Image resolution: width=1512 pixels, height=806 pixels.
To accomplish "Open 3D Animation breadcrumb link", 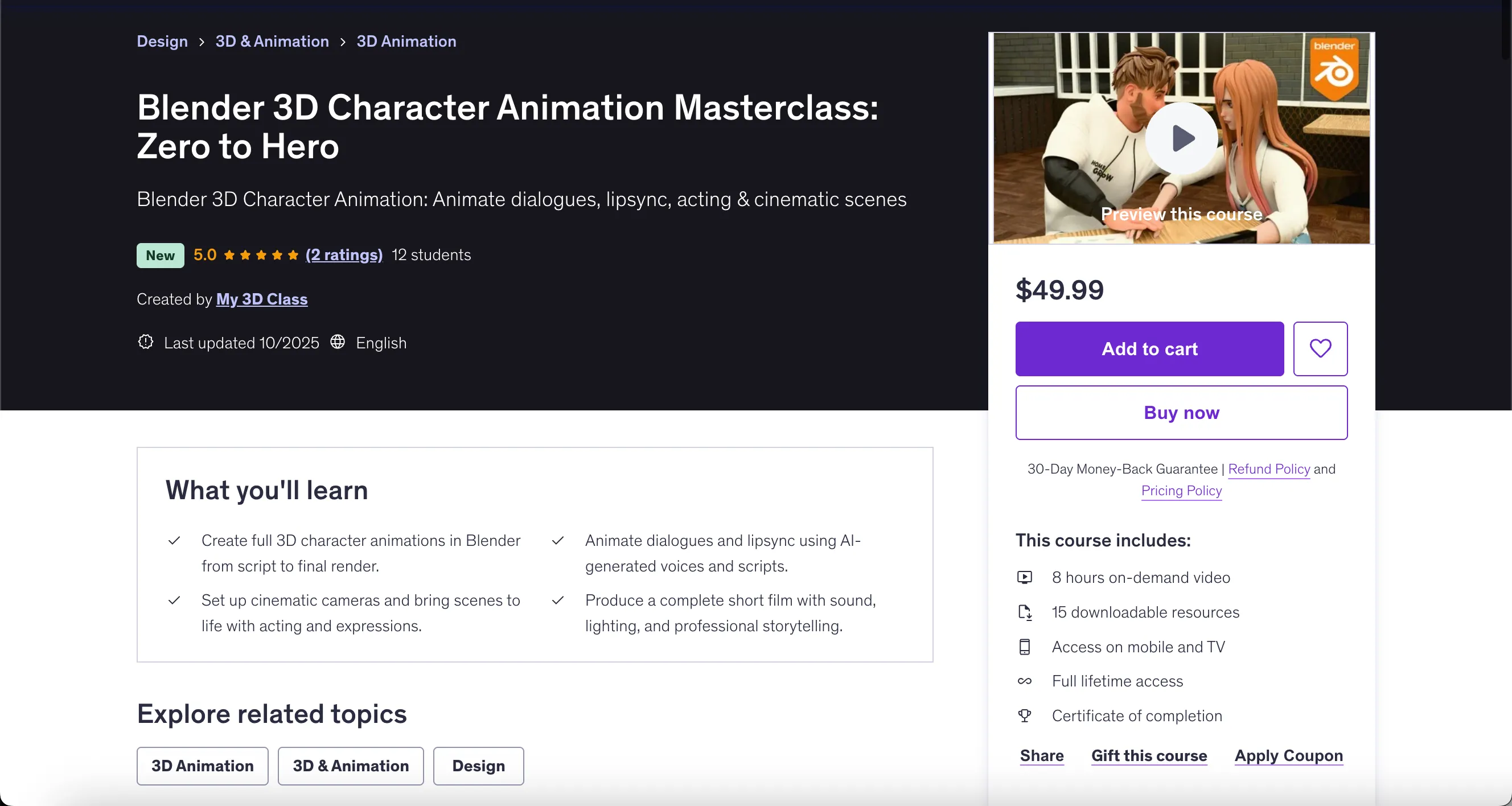I will pos(406,42).
